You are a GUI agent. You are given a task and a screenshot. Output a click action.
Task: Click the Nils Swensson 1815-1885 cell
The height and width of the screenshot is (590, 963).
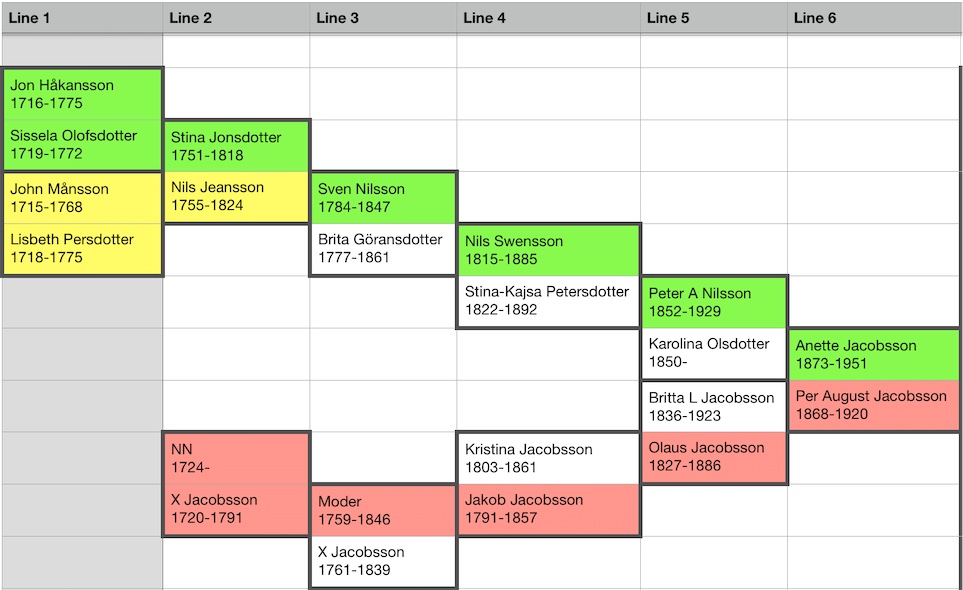(x=549, y=250)
